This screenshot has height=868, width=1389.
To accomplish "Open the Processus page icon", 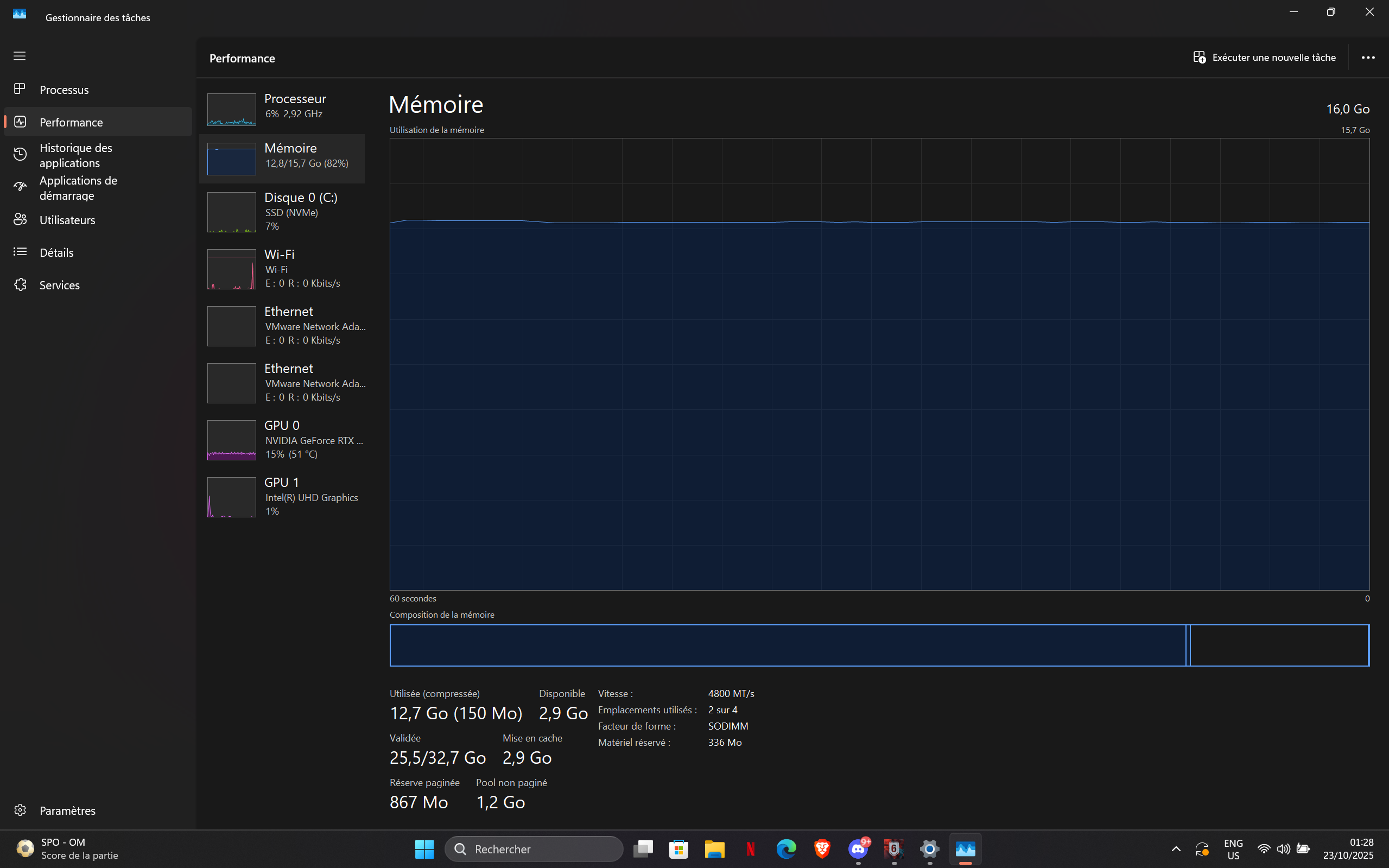I will point(20,89).
